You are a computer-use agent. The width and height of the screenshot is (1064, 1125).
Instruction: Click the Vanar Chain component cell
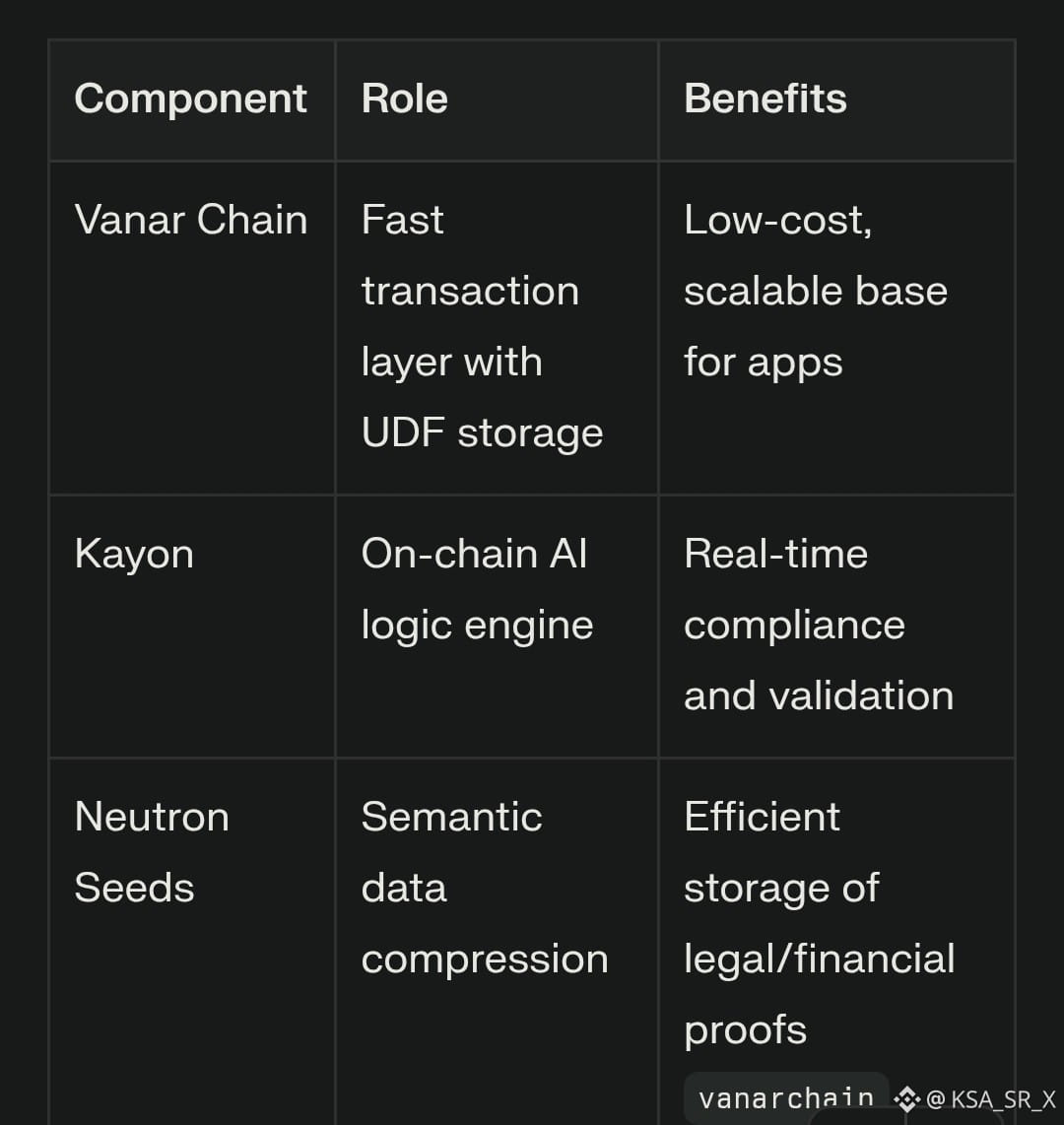pos(191,220)
